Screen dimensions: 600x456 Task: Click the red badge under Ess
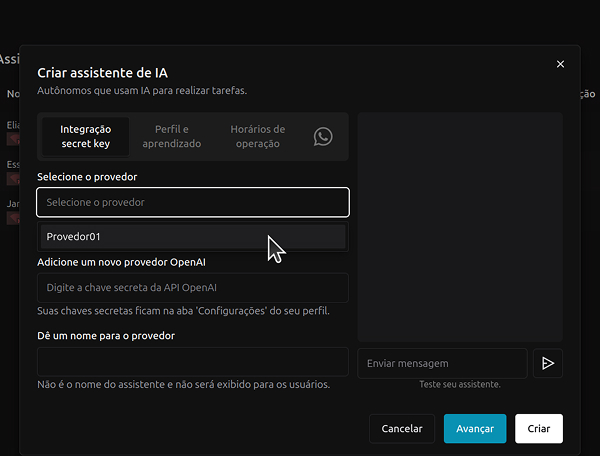pyautogui.click(x=13, y=179)
